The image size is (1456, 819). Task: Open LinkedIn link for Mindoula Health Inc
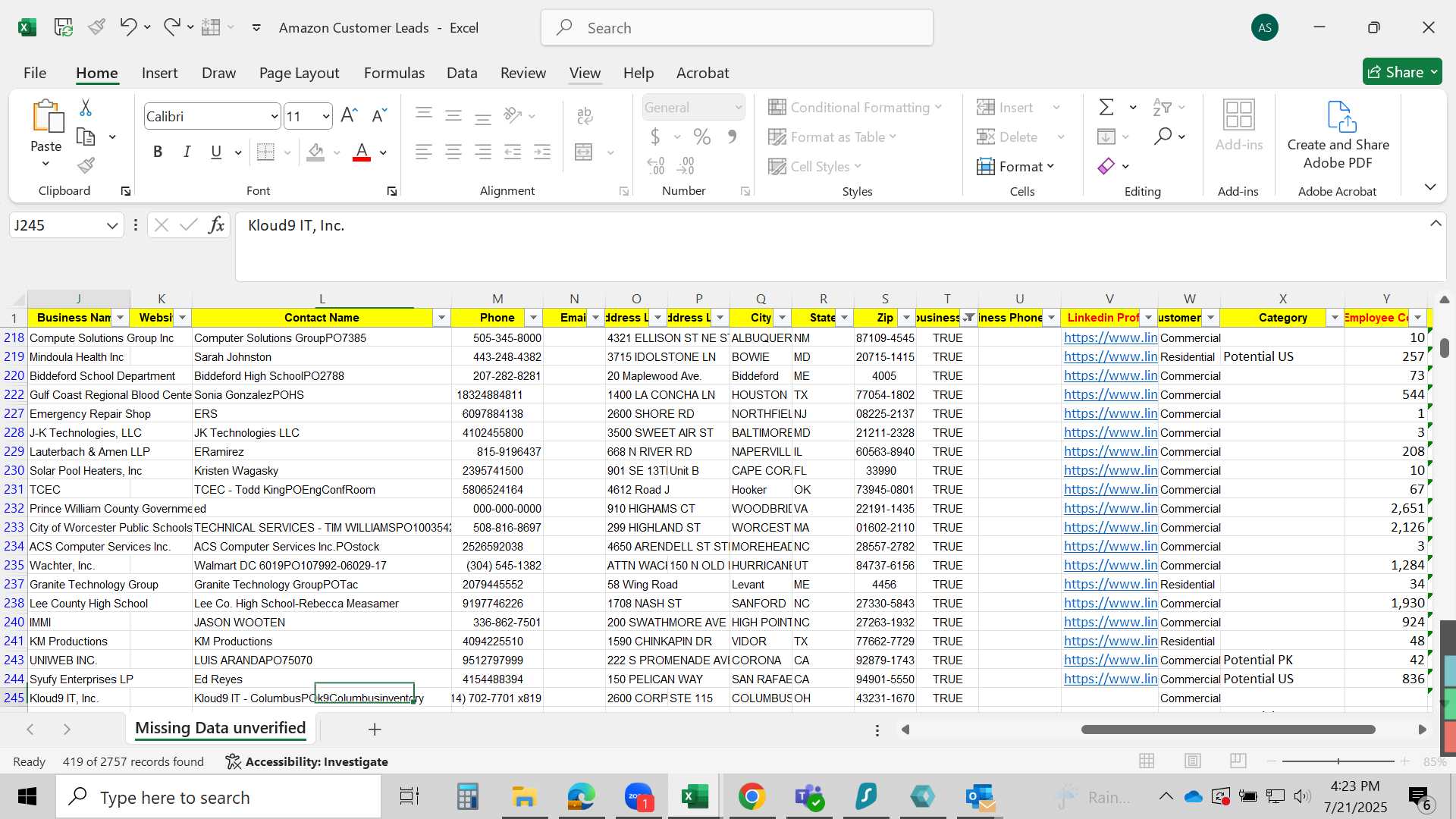click(1111, 356)
